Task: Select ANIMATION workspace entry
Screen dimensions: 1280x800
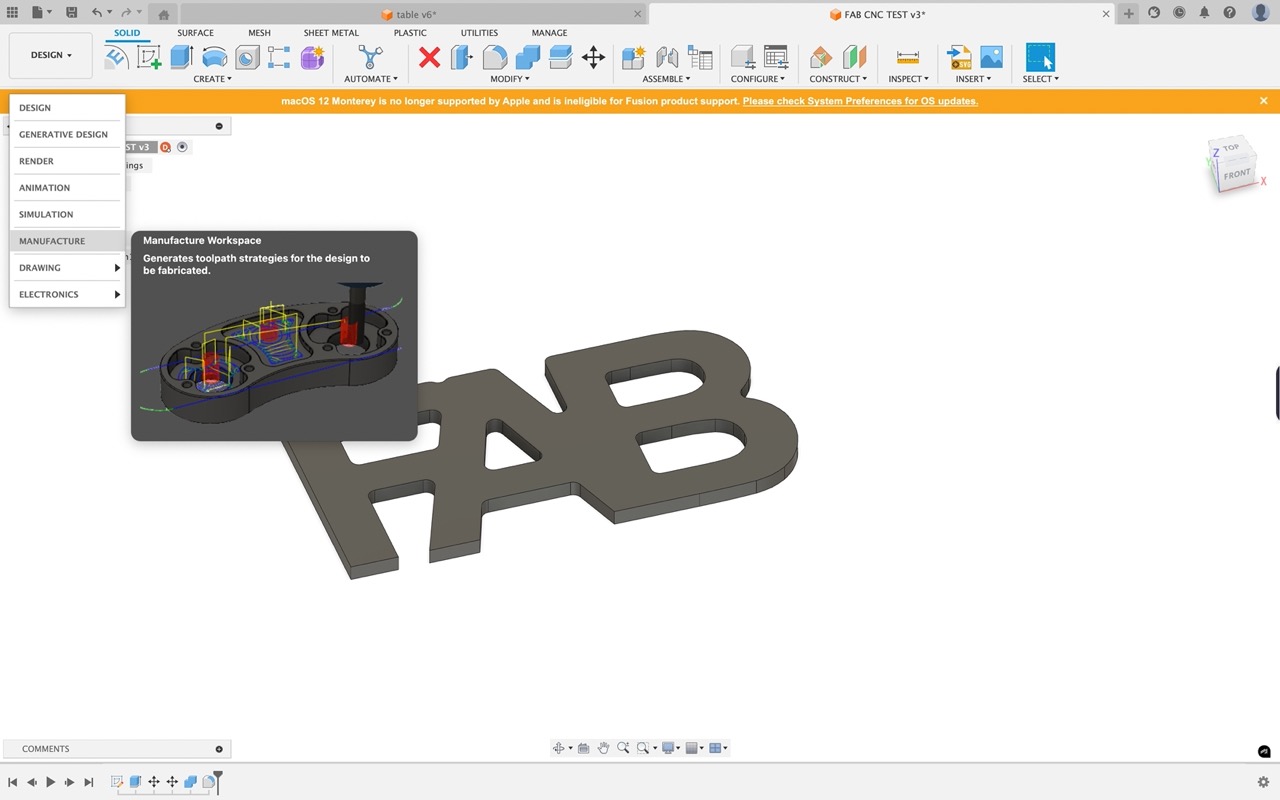Action: (67, 188)
